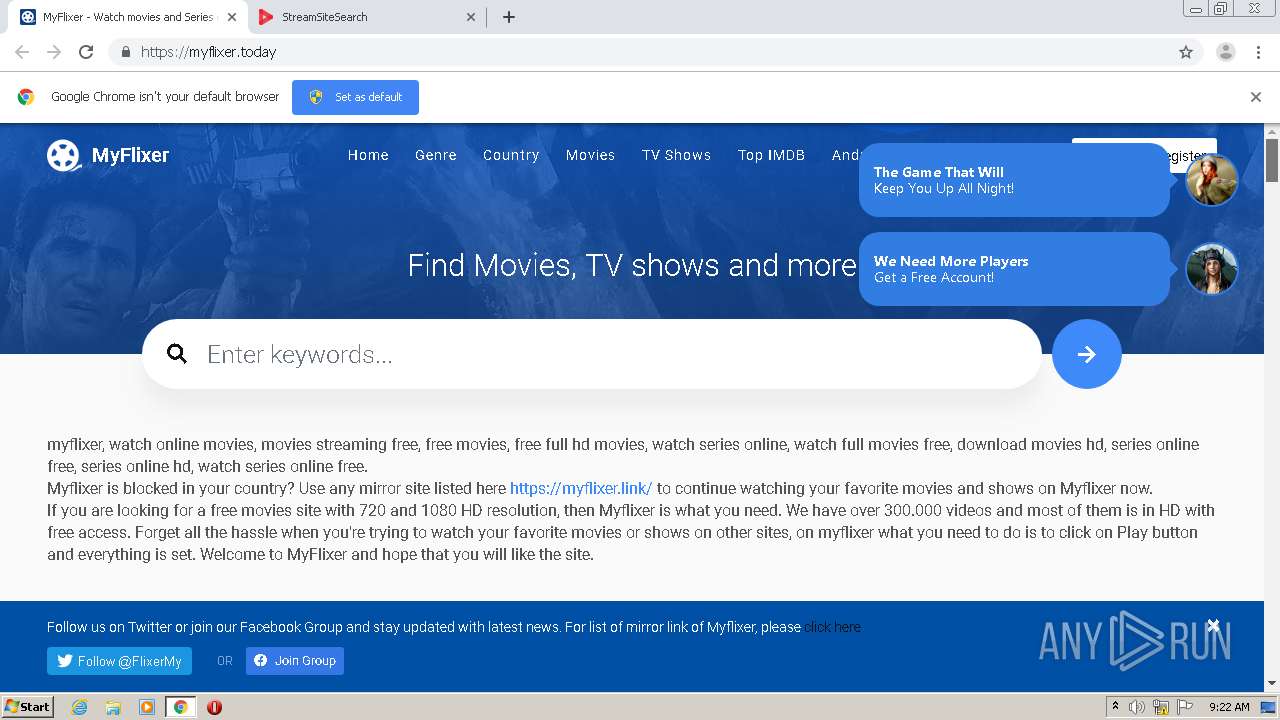Click the Action Center flag icon

[x=1185, y=707]
